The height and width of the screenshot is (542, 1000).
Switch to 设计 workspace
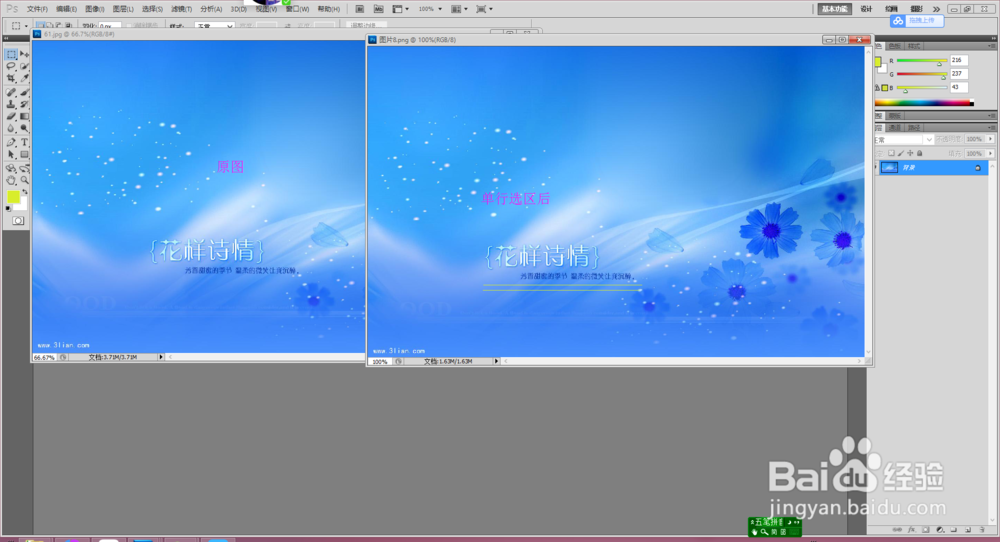click(866, 9)
